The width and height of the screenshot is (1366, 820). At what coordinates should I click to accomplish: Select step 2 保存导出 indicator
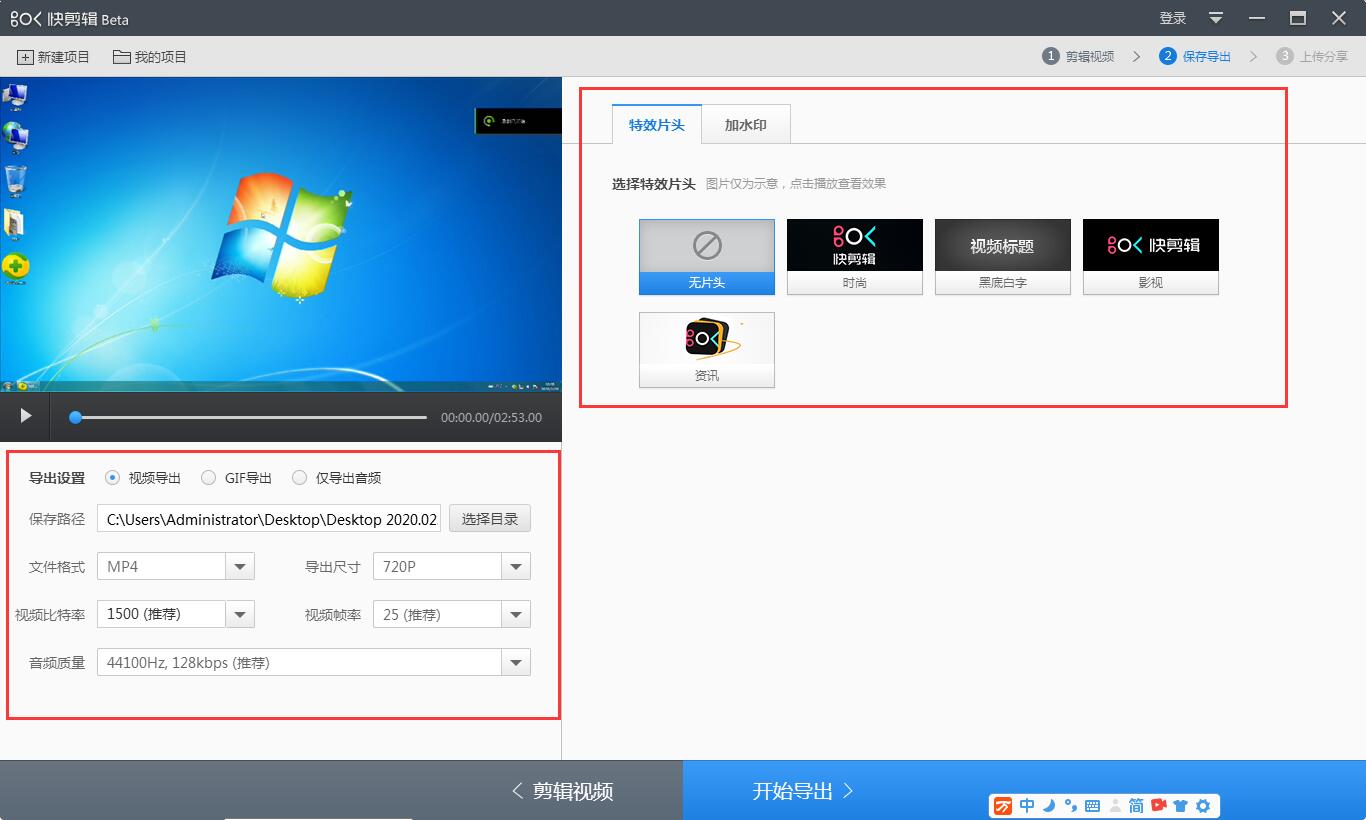[x=1195, y=56]
